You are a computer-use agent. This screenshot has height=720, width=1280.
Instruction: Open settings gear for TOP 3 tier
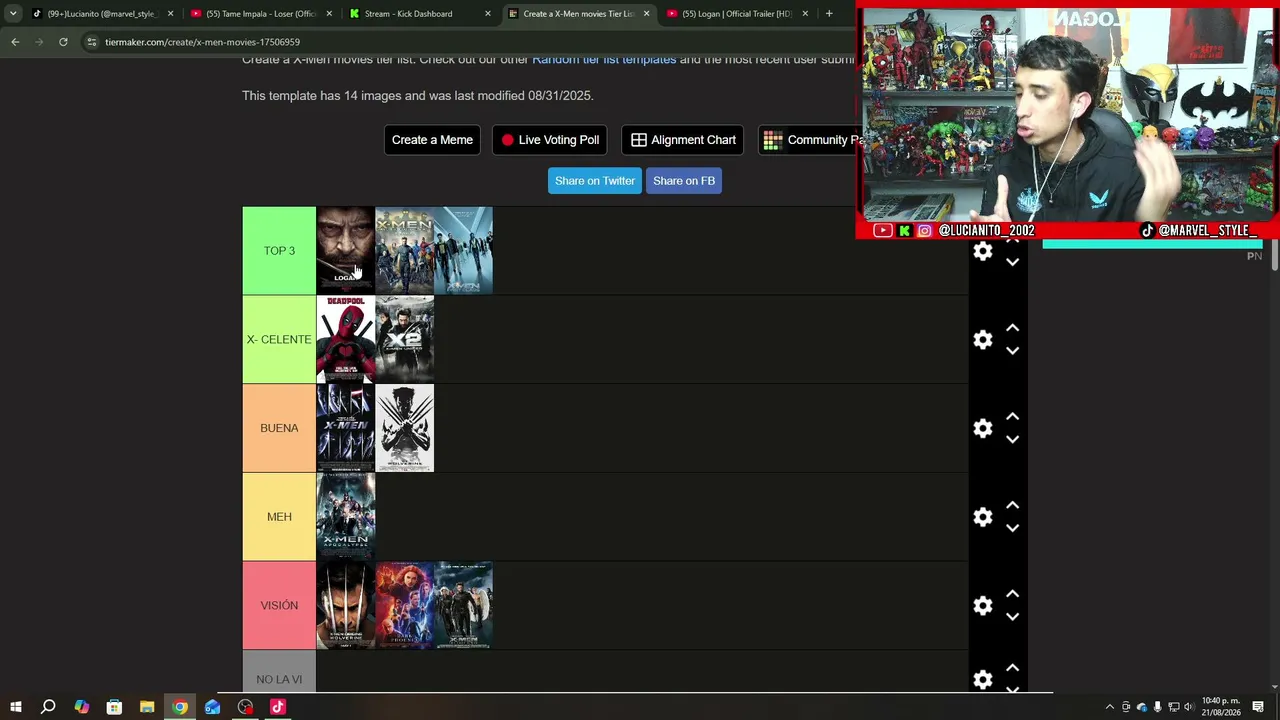[x=983, y=251]
